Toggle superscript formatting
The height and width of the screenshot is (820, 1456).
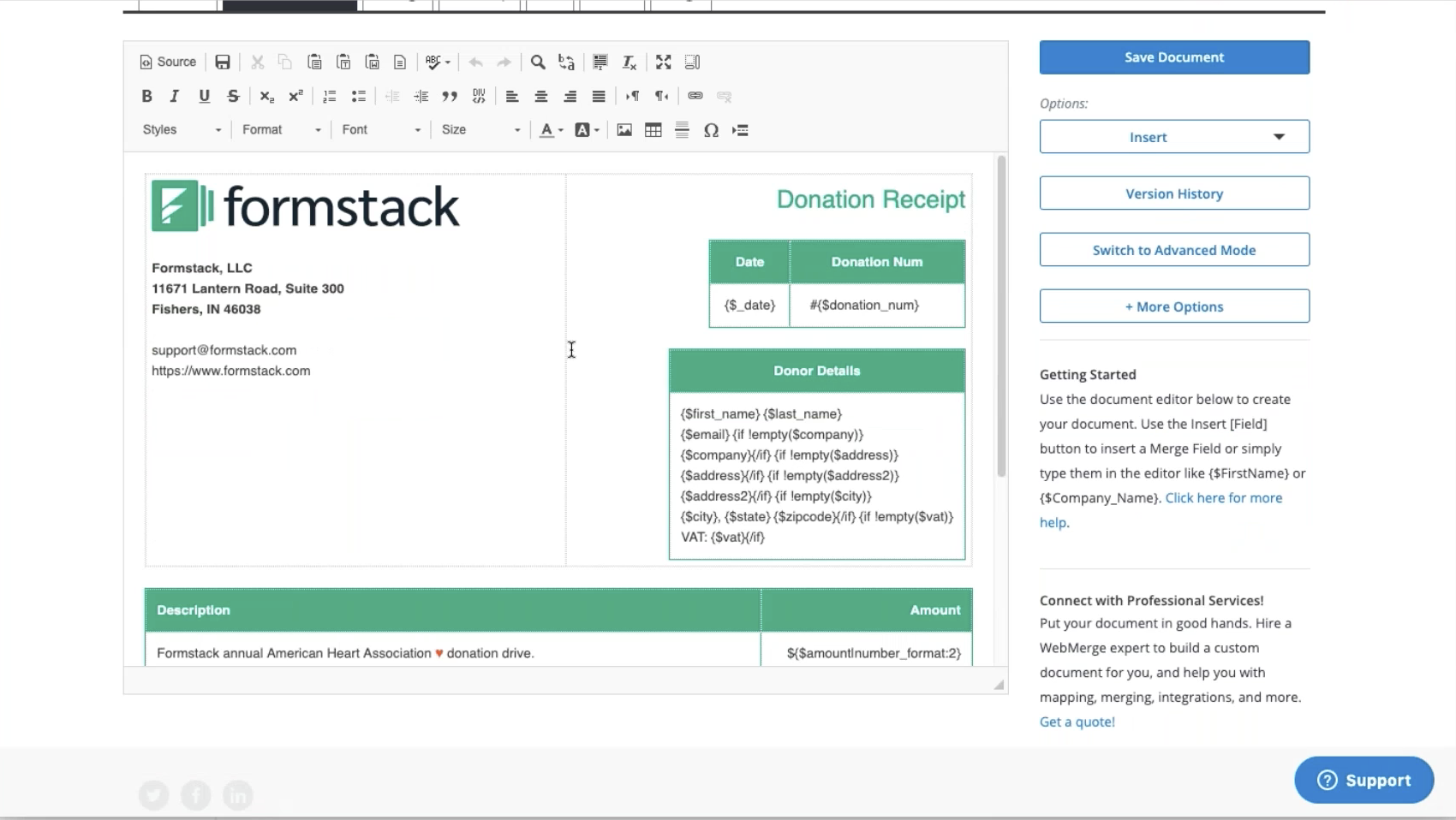tap(295, 96)
